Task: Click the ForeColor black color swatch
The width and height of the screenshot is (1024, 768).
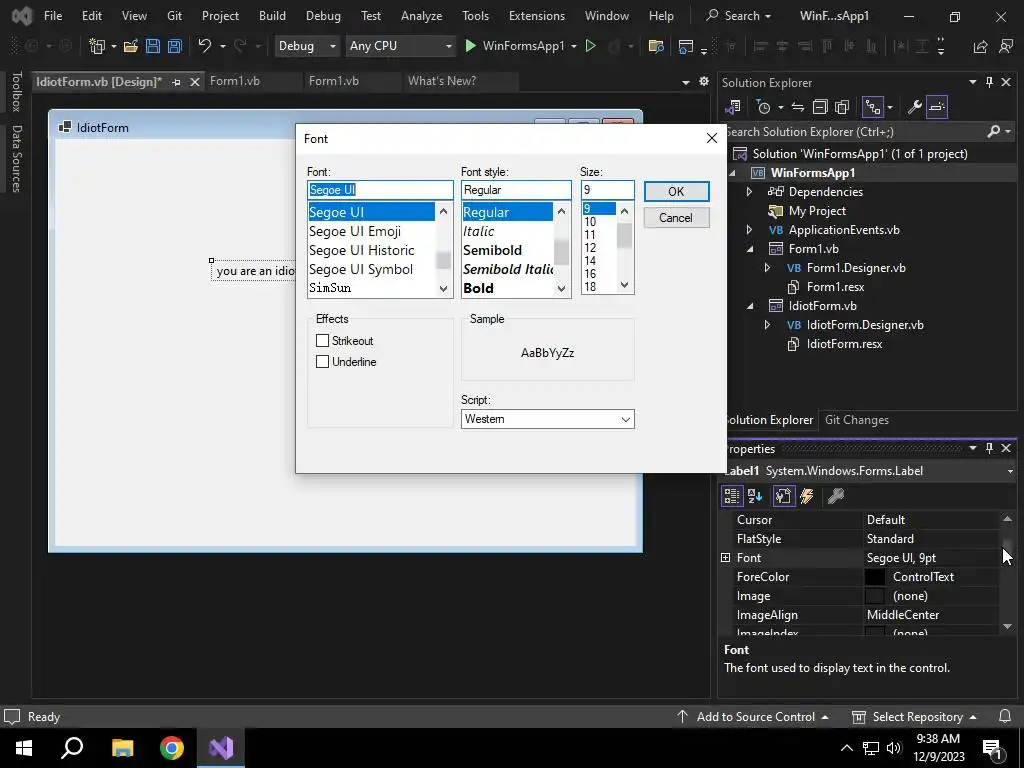Action: tap(874, 577)
